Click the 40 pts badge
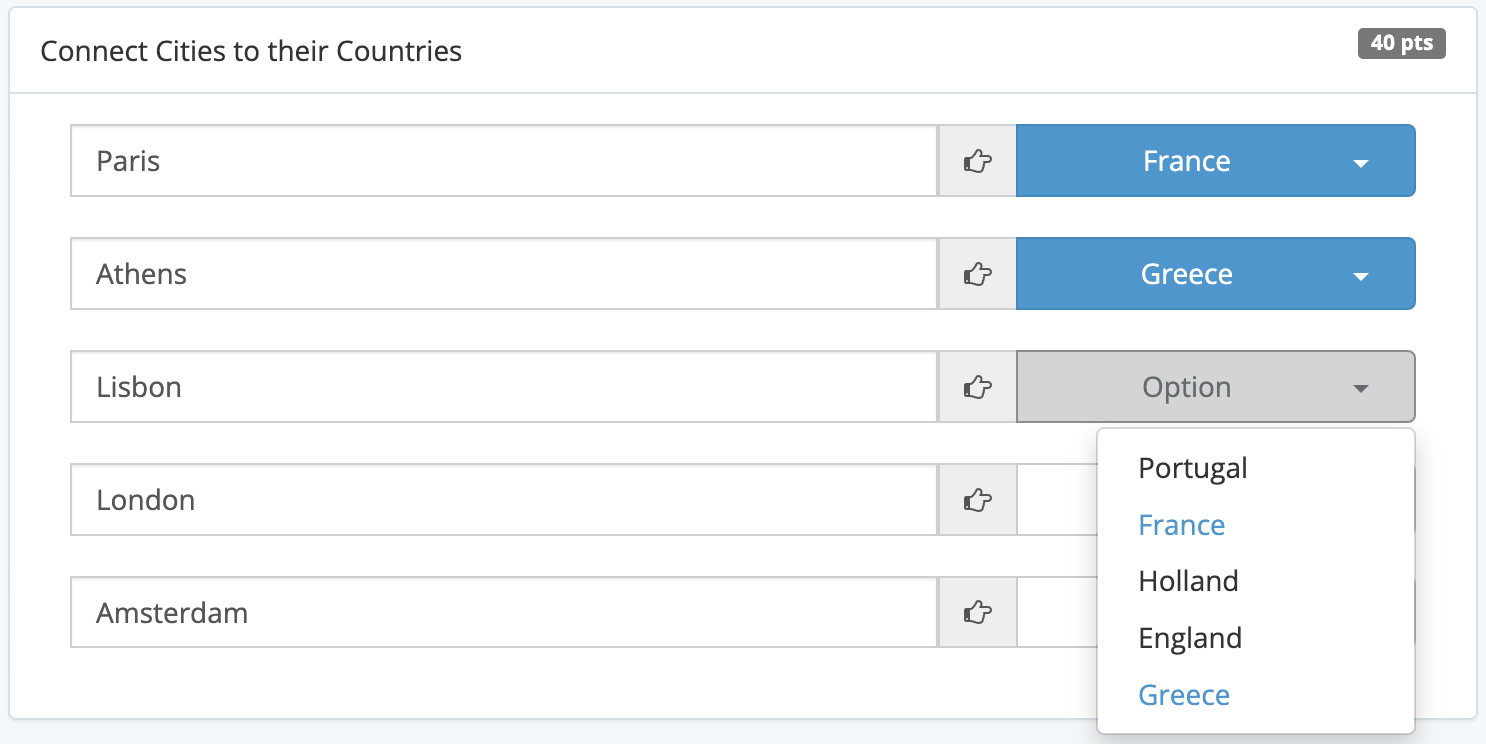The height and width of the screenshot is (744, 1486). click(1401, 44)
